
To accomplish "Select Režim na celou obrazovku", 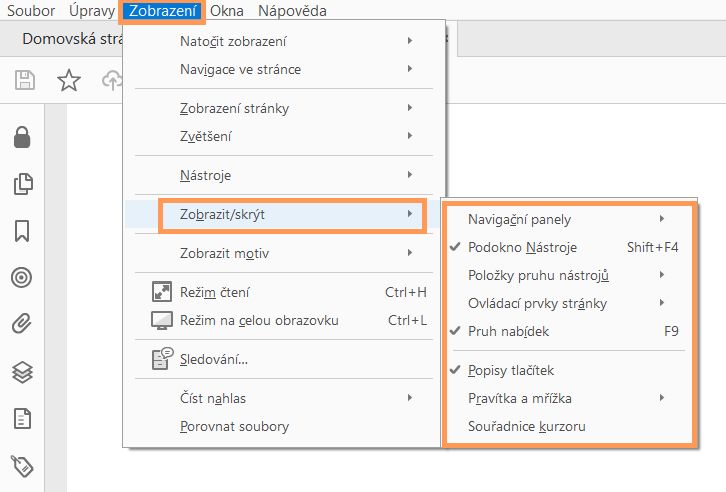I will coord(258,320).
